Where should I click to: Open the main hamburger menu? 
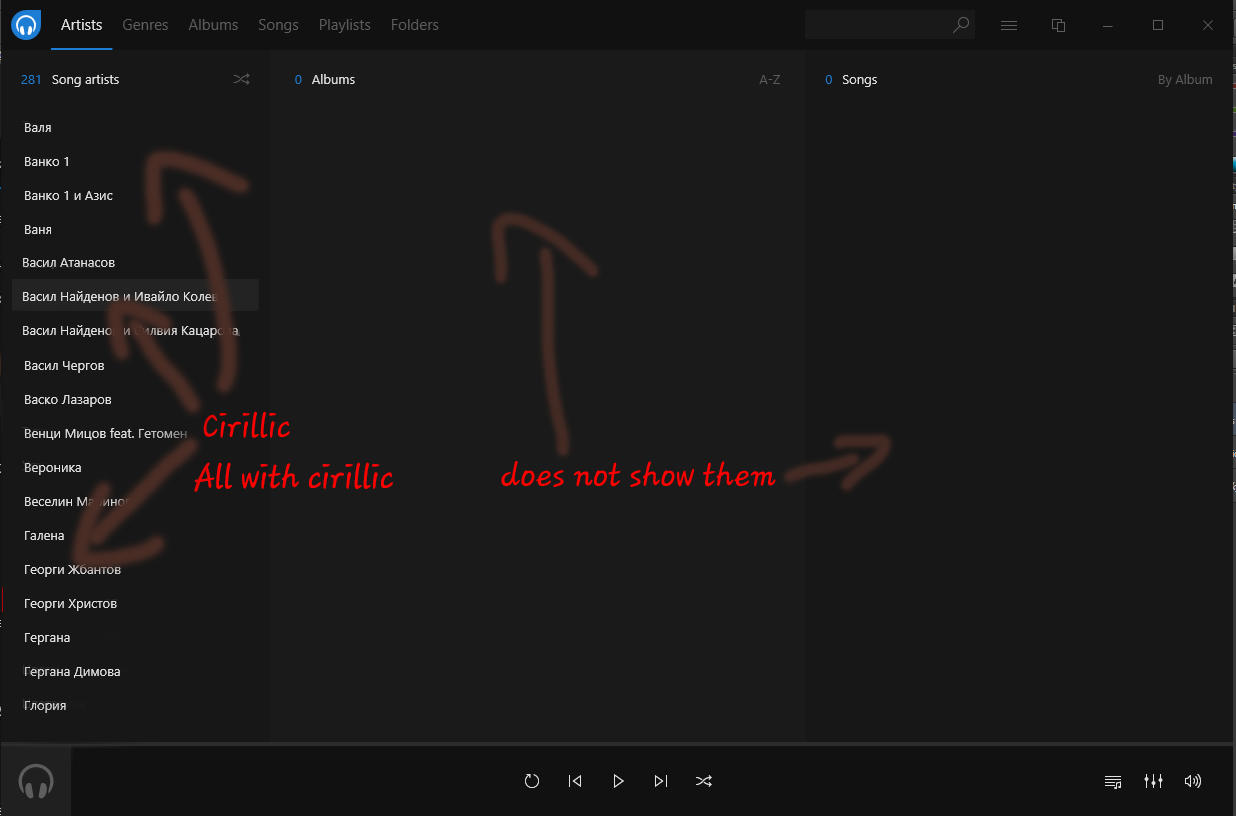pyautogui.click(x=1008, y=25)
